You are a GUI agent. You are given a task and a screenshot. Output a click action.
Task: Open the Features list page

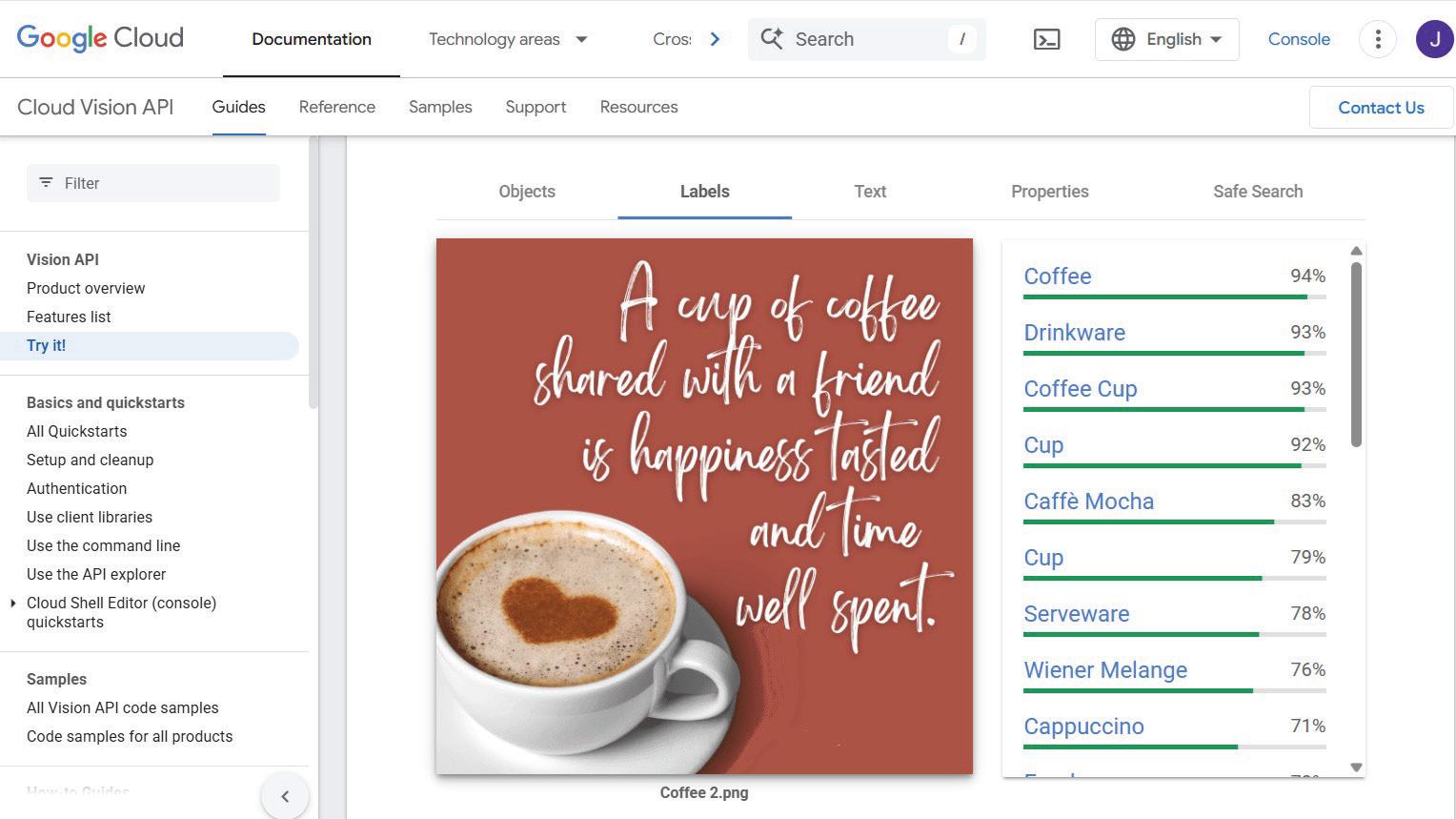pyautogui.click(x=69, y=317)
